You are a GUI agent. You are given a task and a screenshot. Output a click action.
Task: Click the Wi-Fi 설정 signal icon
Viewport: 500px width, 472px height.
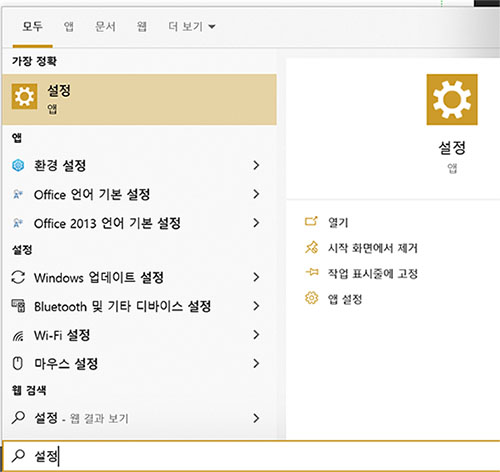coord(18,336)
